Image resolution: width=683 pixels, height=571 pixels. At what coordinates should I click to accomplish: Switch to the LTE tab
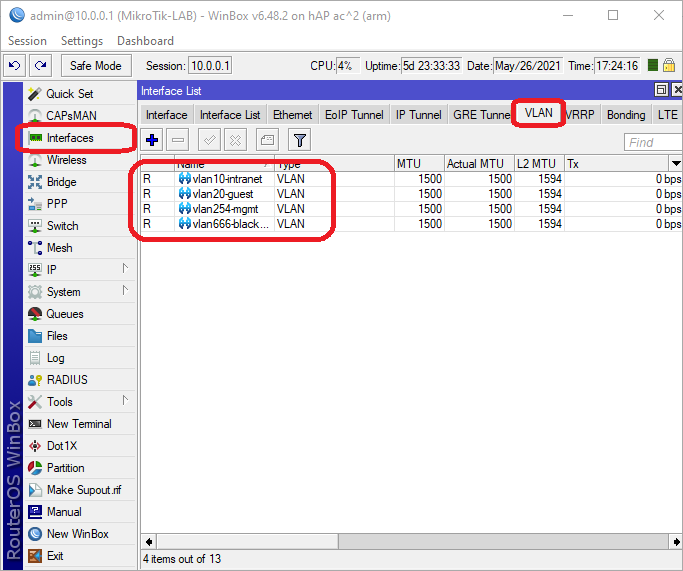(667, 115)
